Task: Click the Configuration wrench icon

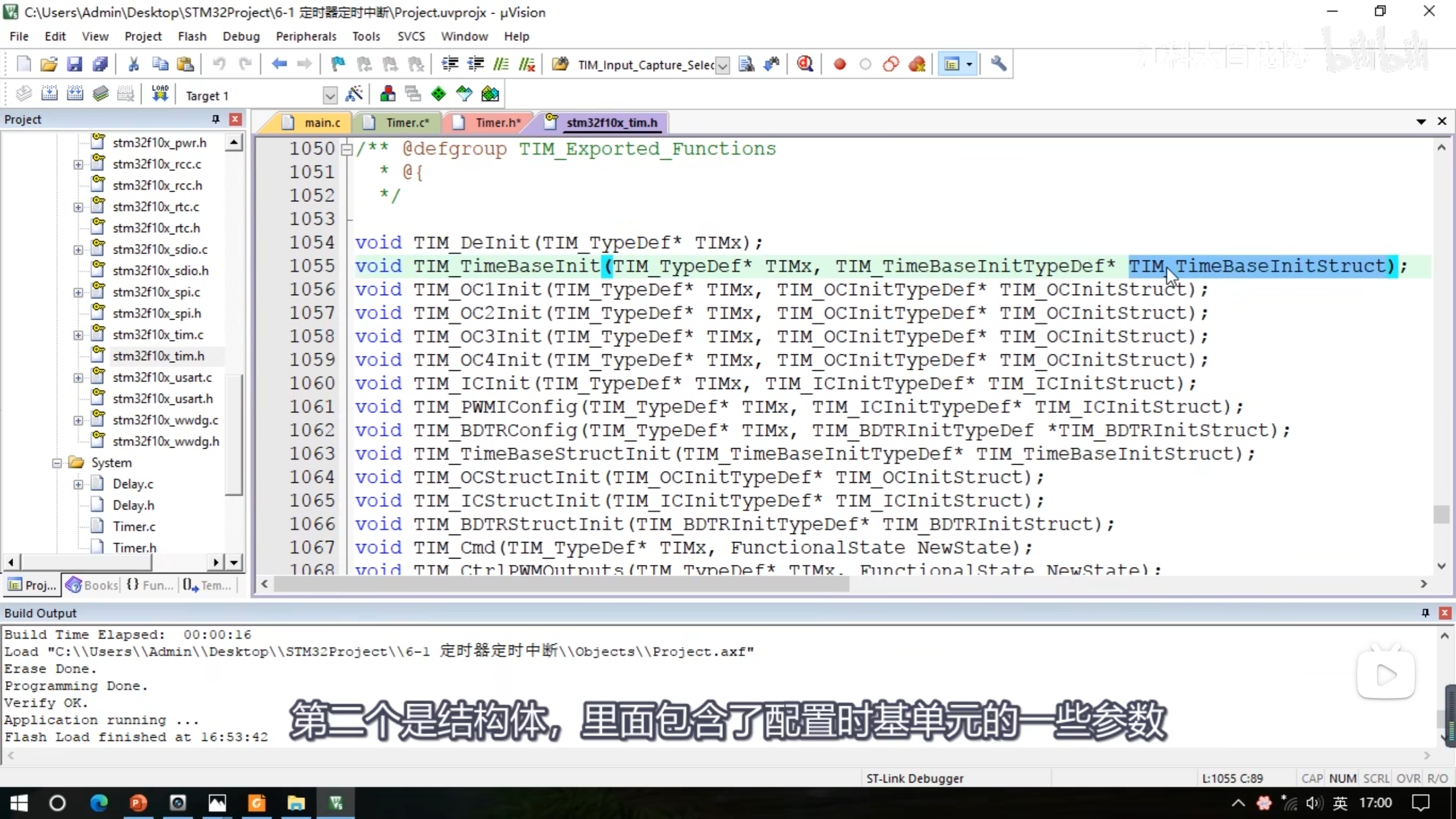Action: (998, 64)
